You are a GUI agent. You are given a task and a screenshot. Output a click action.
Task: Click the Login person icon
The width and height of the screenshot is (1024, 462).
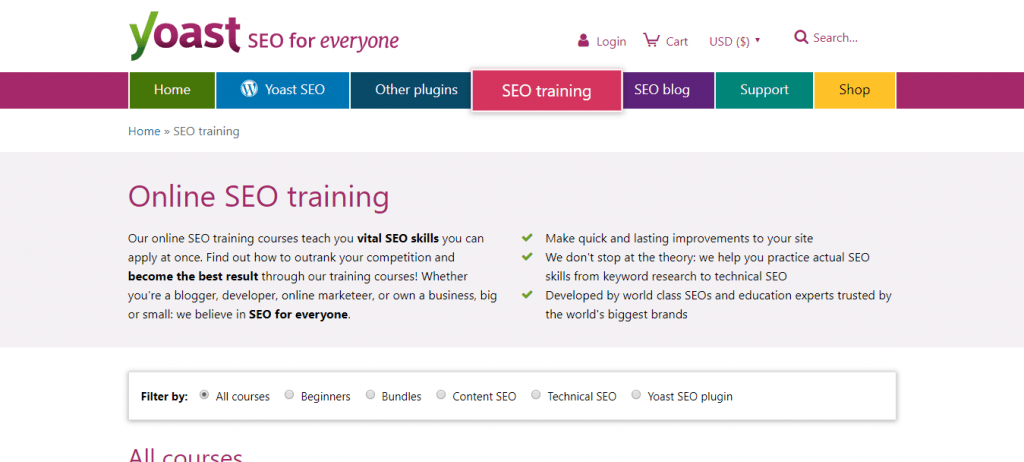pos(583,41)
